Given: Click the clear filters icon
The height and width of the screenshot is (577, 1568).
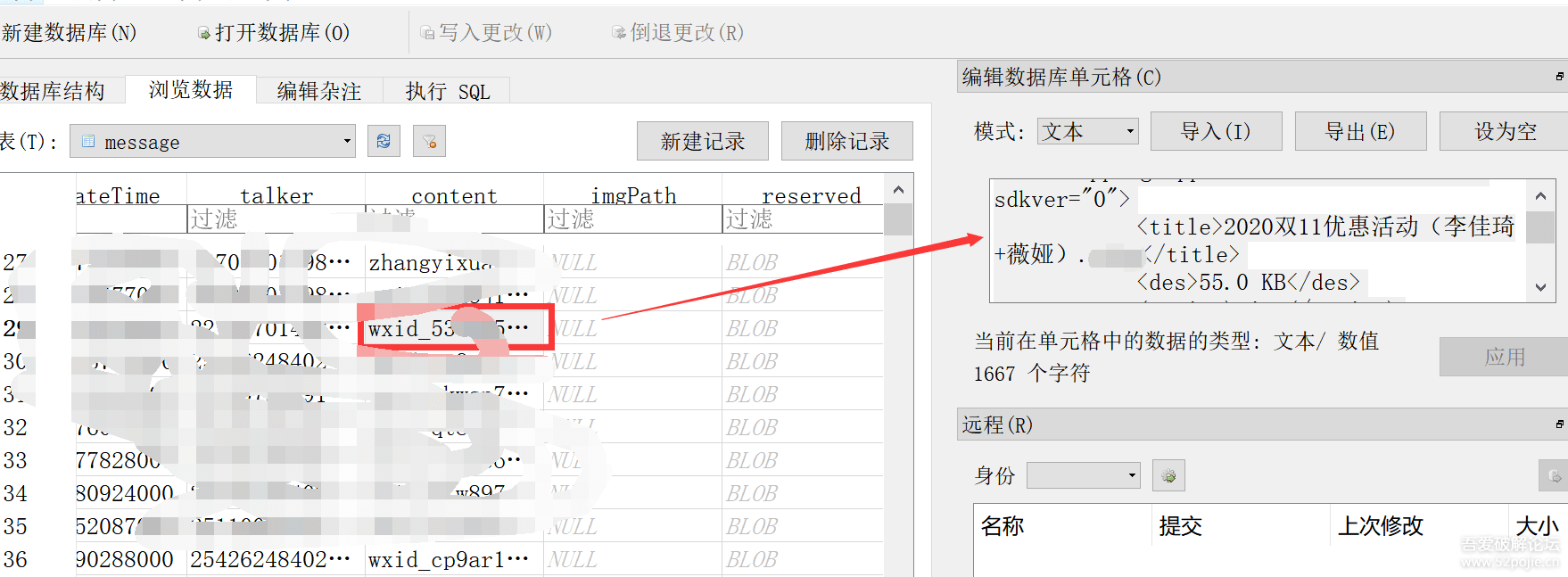Looking at the screenshot, I should point(429,141).
